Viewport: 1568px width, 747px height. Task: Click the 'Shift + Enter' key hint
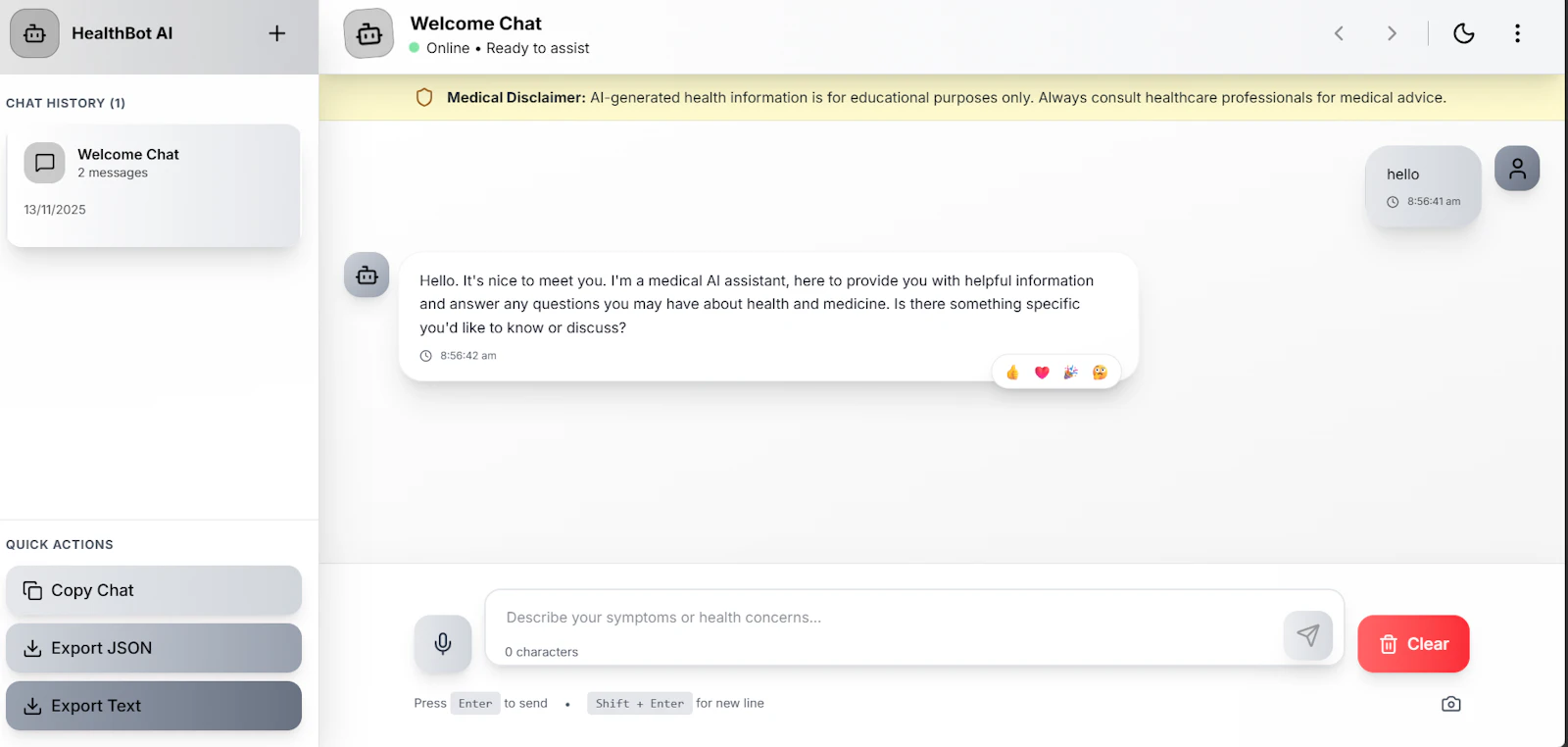(640, 703)
